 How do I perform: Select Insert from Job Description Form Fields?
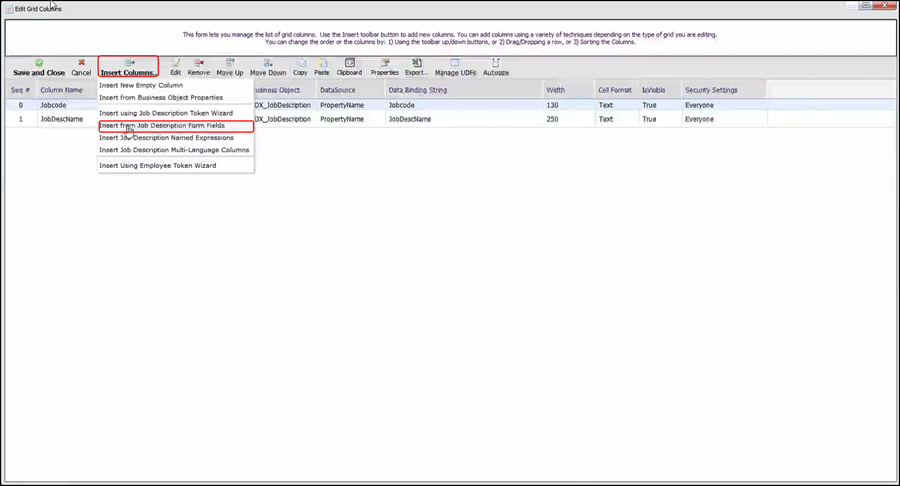click(x=162, y=126)
